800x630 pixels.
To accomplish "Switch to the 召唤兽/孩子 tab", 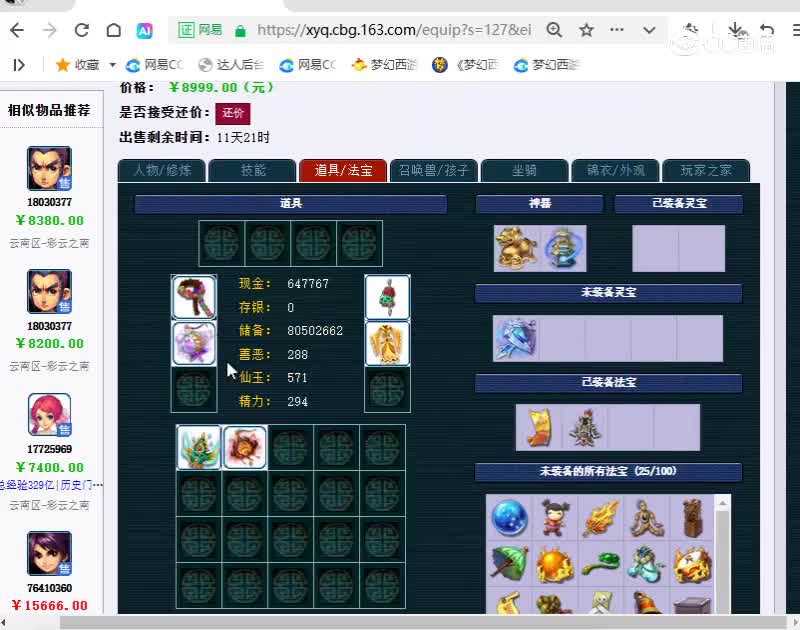I will (434, 170).
